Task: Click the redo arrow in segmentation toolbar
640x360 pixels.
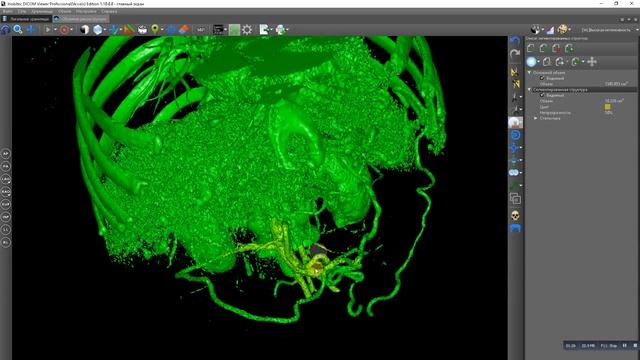Action: (515, 53)
